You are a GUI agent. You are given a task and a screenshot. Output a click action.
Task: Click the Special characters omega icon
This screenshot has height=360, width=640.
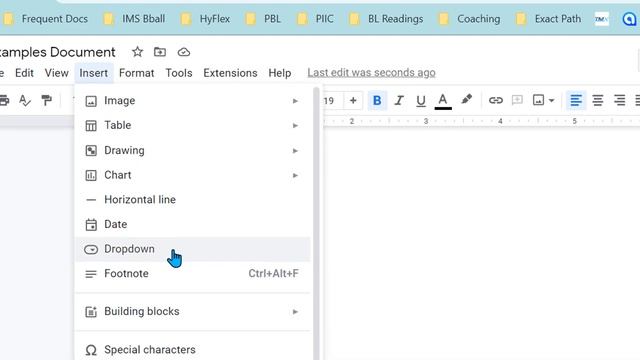tap(91, 350)
